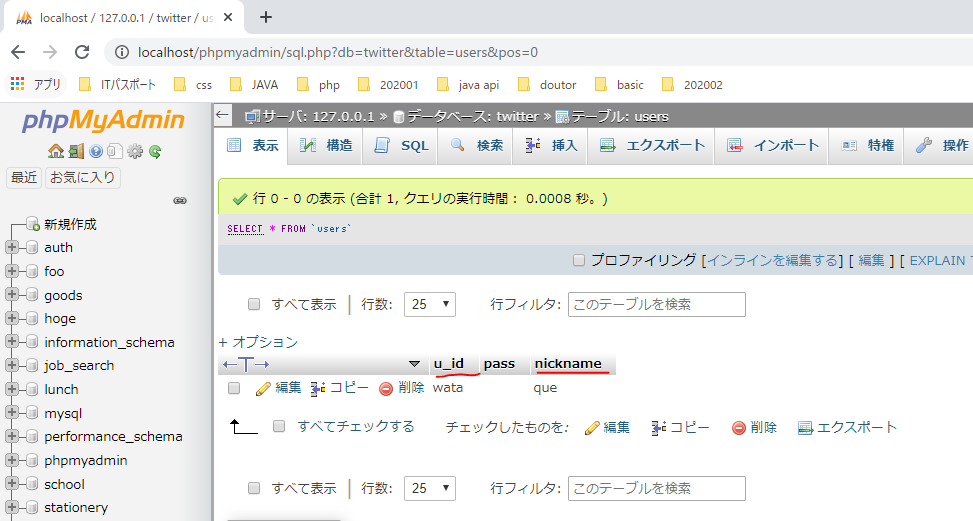This screenshot has width=973, height=521.
Task: Sort by the nickname column header
Action: (x=568, y=363)
